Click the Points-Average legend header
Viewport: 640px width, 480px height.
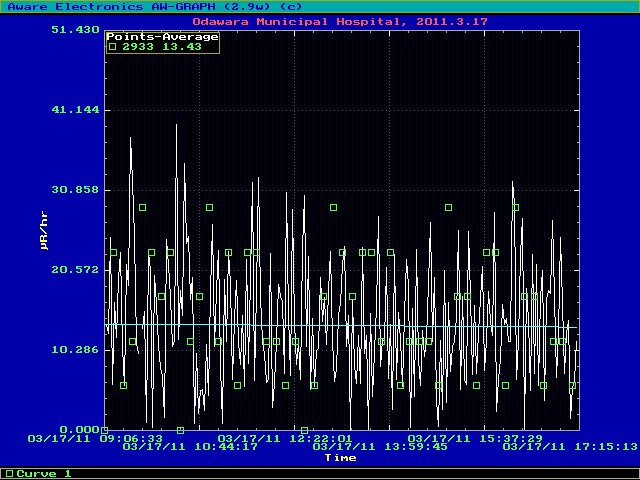pyautogui.click(x=162, y=37)
